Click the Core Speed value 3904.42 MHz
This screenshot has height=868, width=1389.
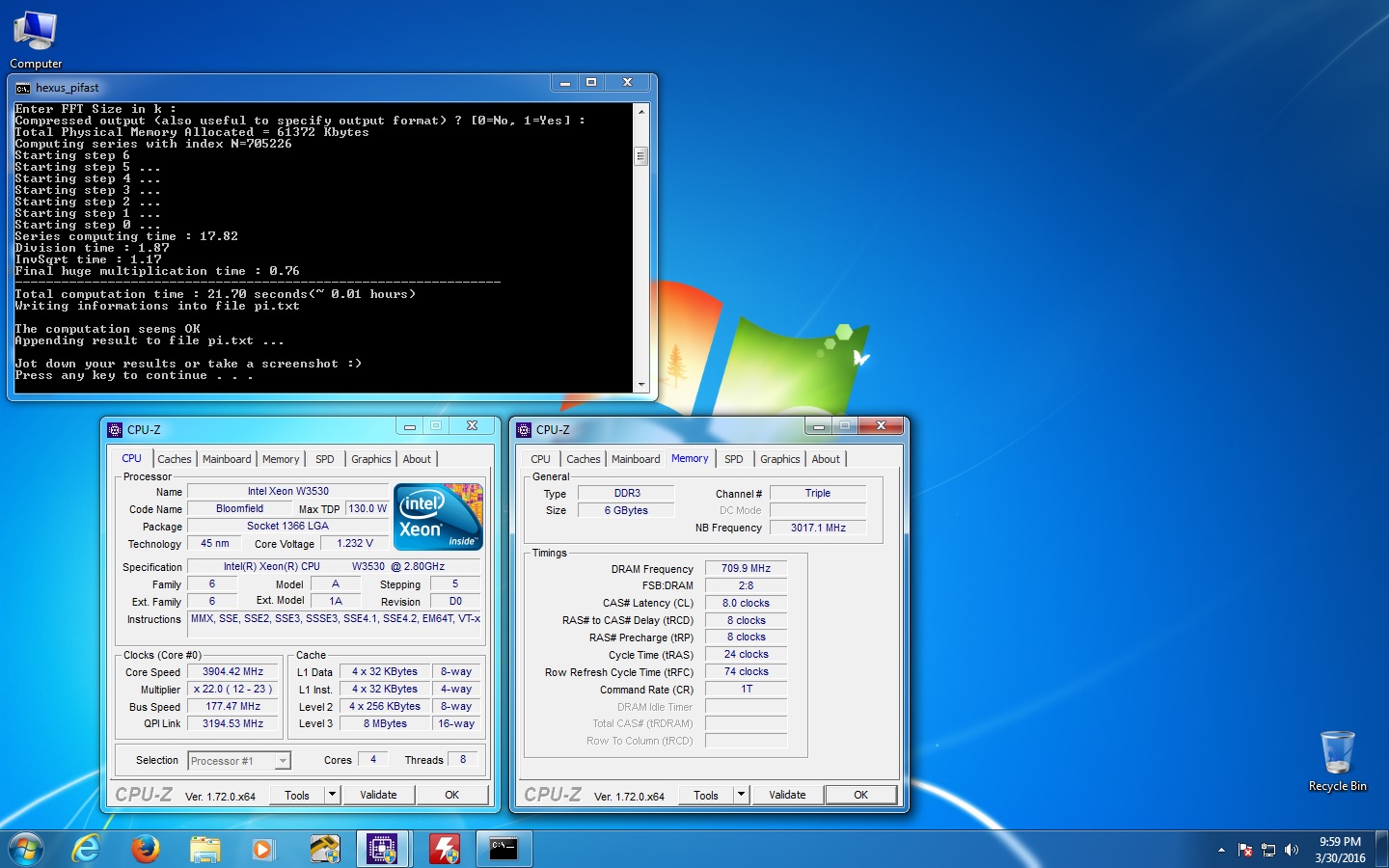pos(232,671)
